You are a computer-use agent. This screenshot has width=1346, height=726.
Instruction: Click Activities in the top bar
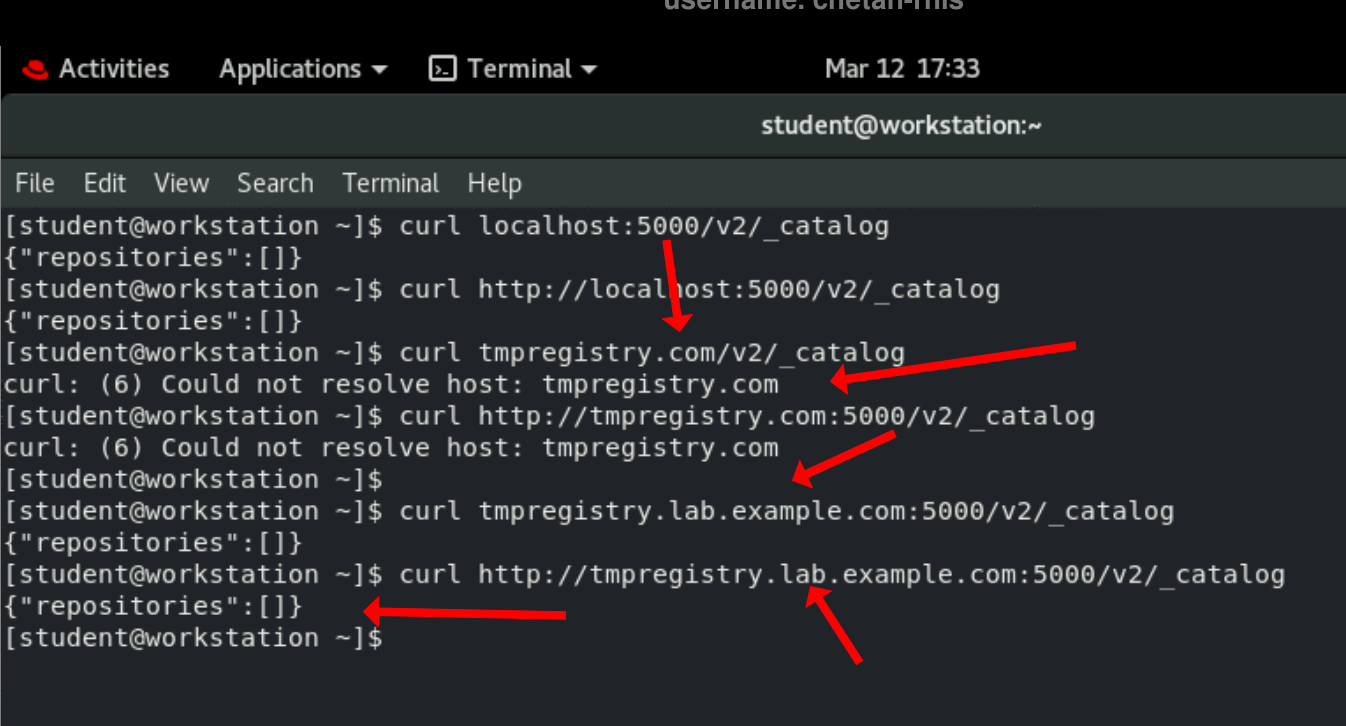(113, 68)
